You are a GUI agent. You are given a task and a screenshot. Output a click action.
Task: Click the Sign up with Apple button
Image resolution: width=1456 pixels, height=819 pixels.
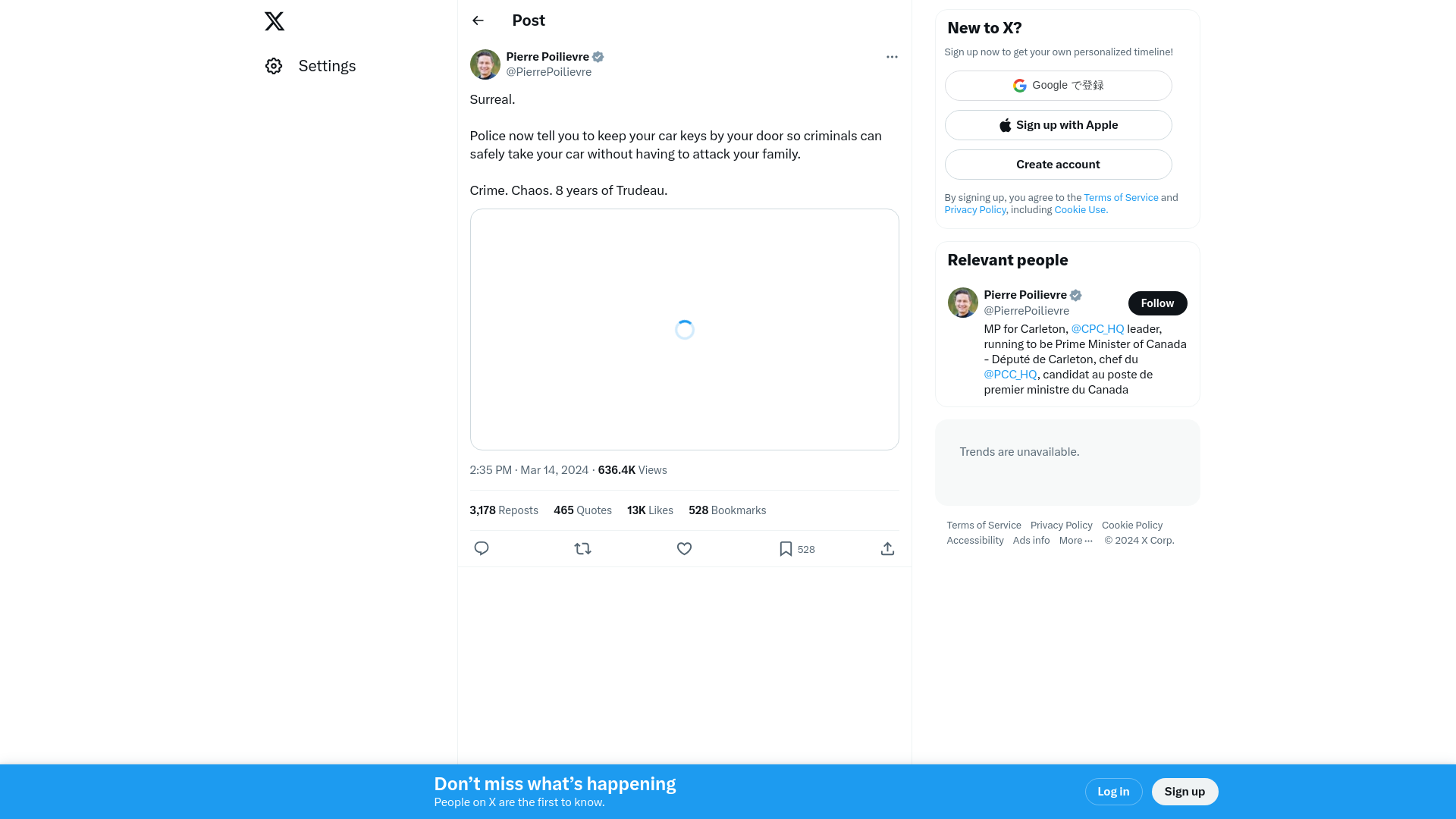point(1058,125)
